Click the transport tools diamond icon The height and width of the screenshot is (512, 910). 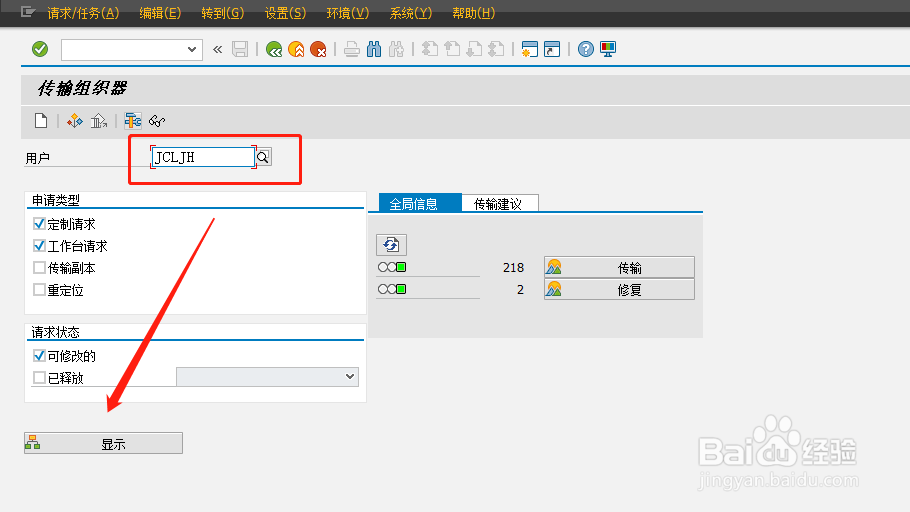pyautogui.click(x=75, y=121)
